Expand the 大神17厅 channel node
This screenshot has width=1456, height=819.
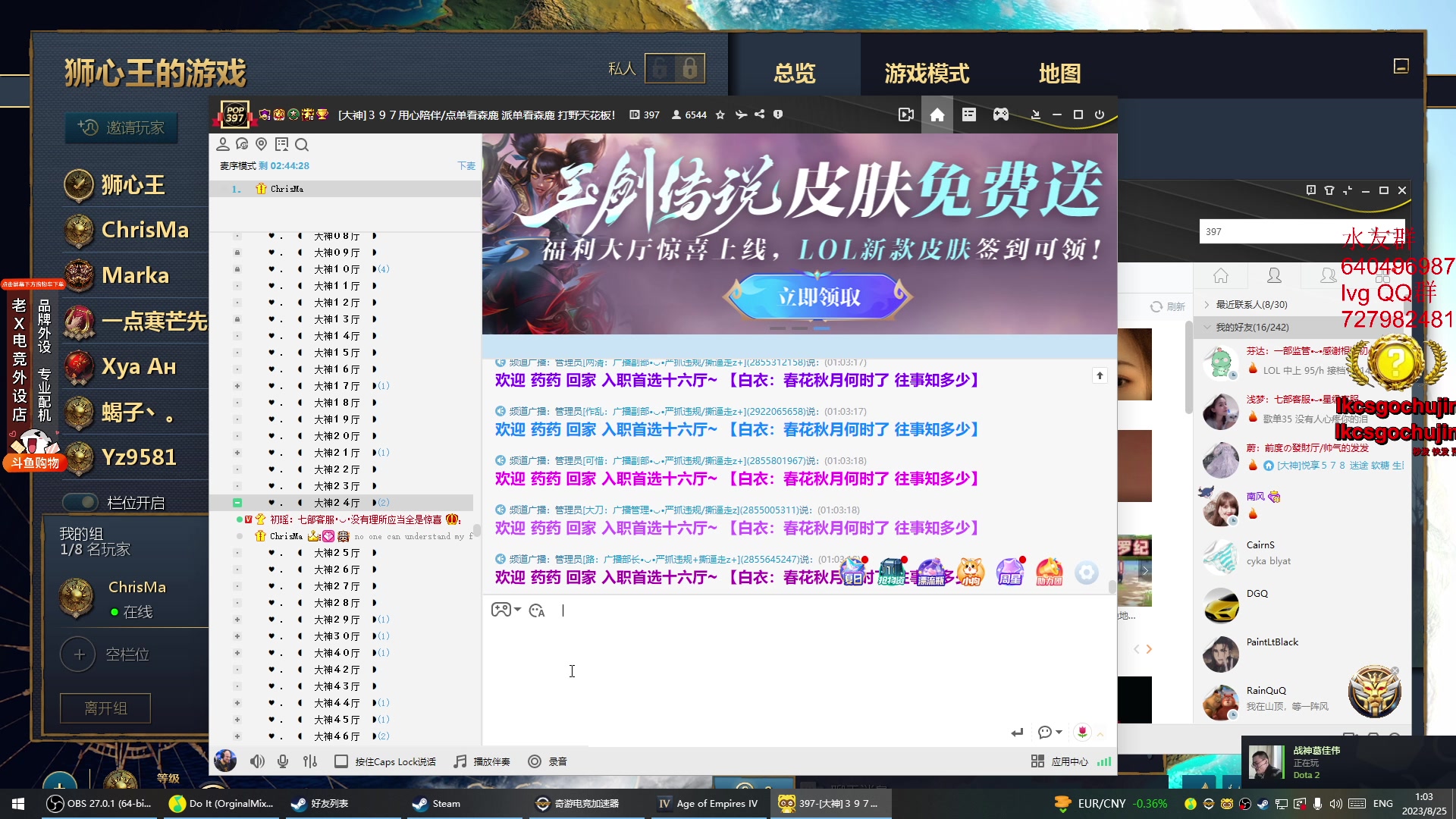click(237, 386)
